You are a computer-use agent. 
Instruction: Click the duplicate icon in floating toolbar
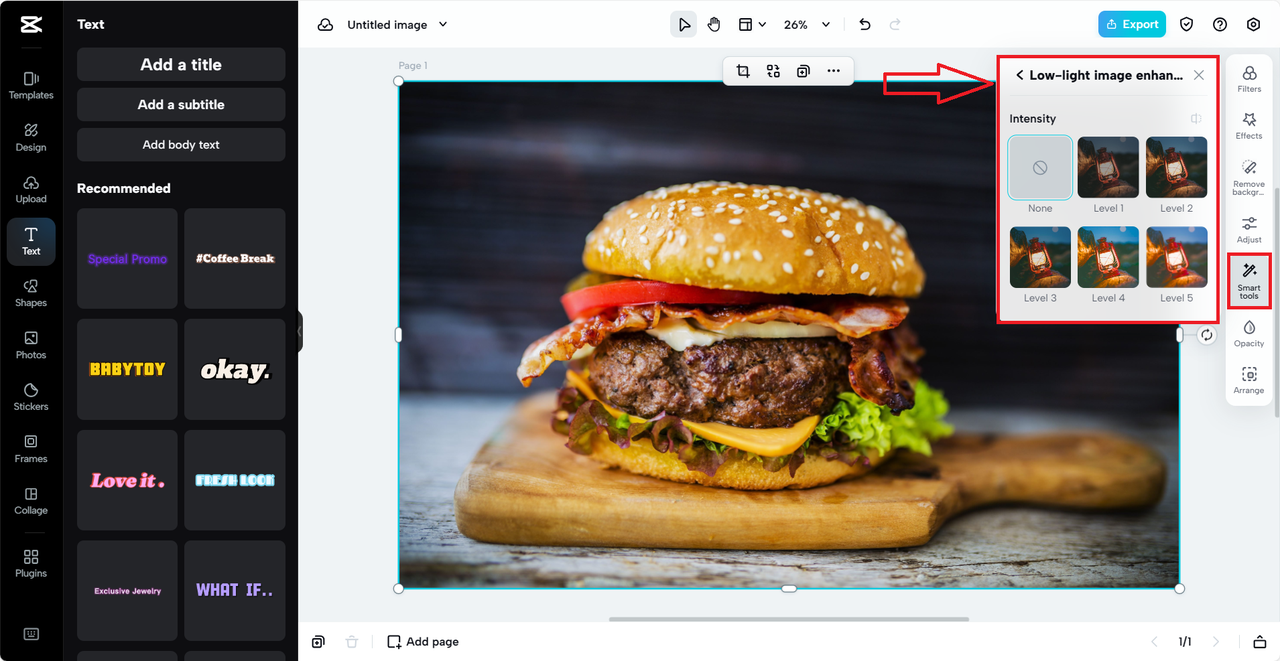coord(803,71)
